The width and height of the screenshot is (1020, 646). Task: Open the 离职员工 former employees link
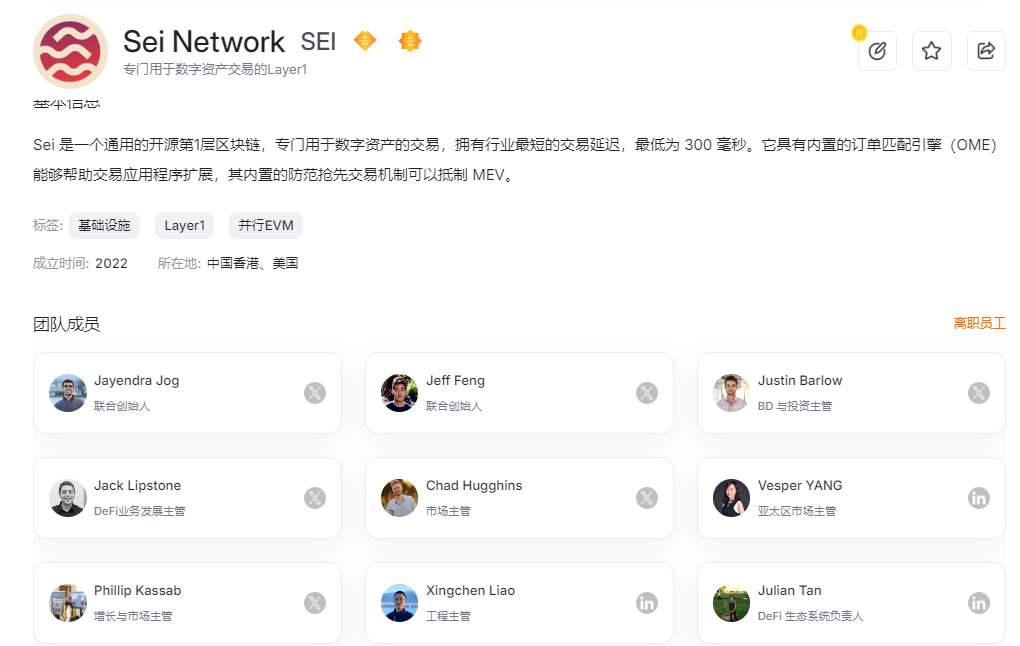[979, 324]
